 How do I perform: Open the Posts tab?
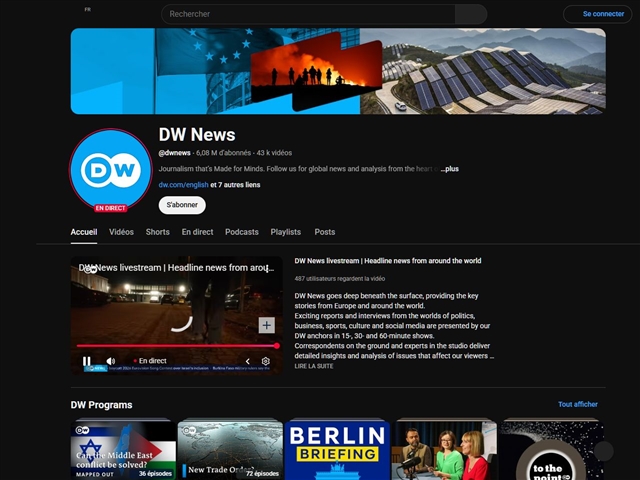click(x=324, y=232)
